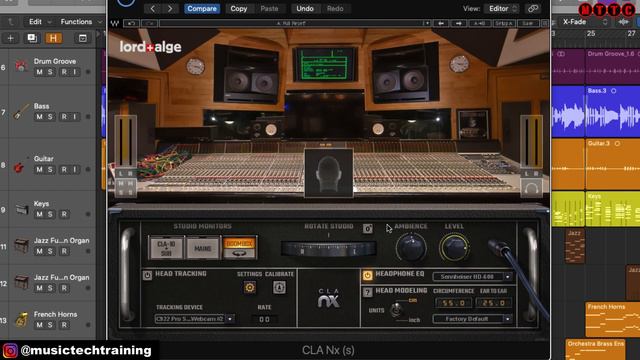Click the Waves logo icon in plugin toolbar

click(115, 24)
